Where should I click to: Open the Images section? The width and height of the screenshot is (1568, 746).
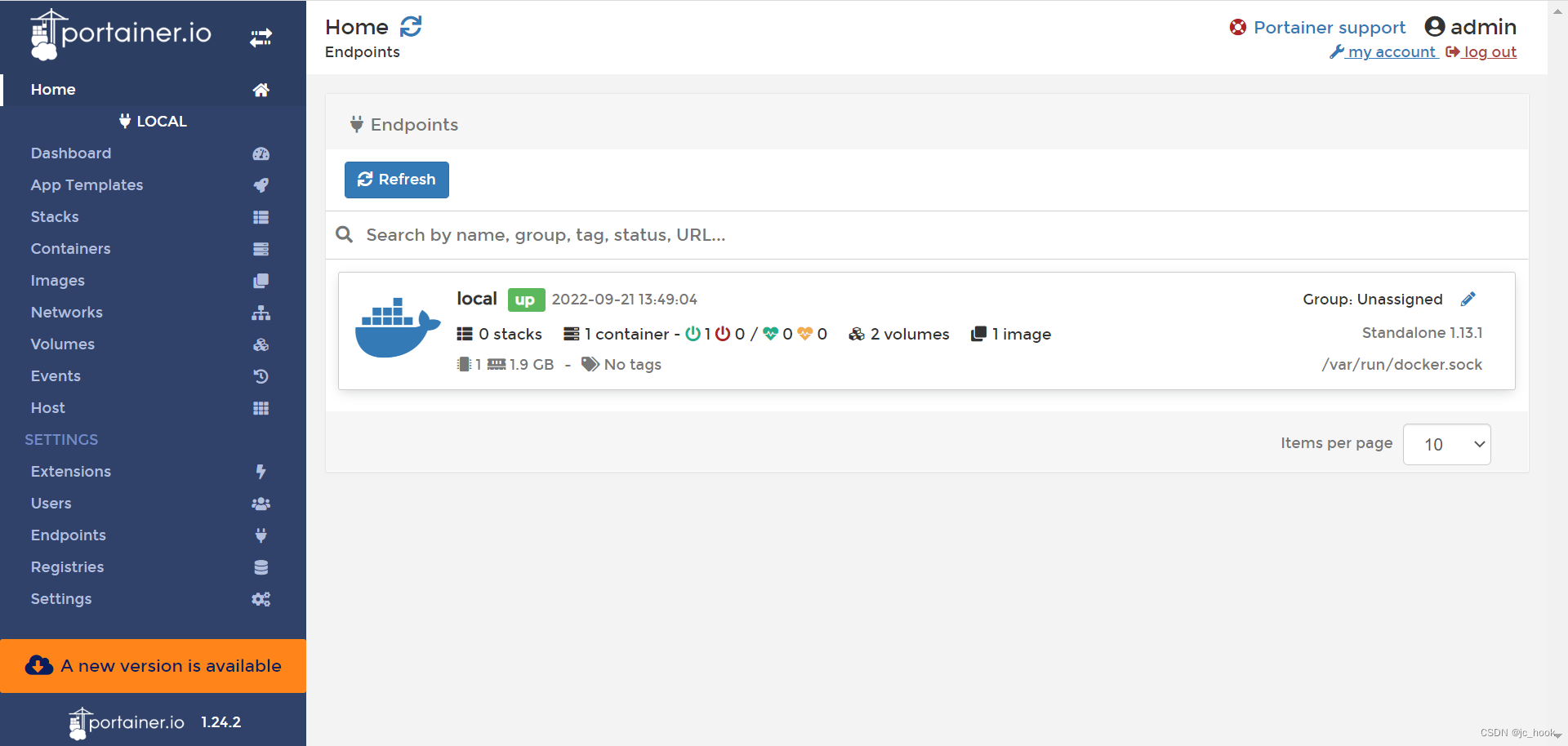coord(57,281)
